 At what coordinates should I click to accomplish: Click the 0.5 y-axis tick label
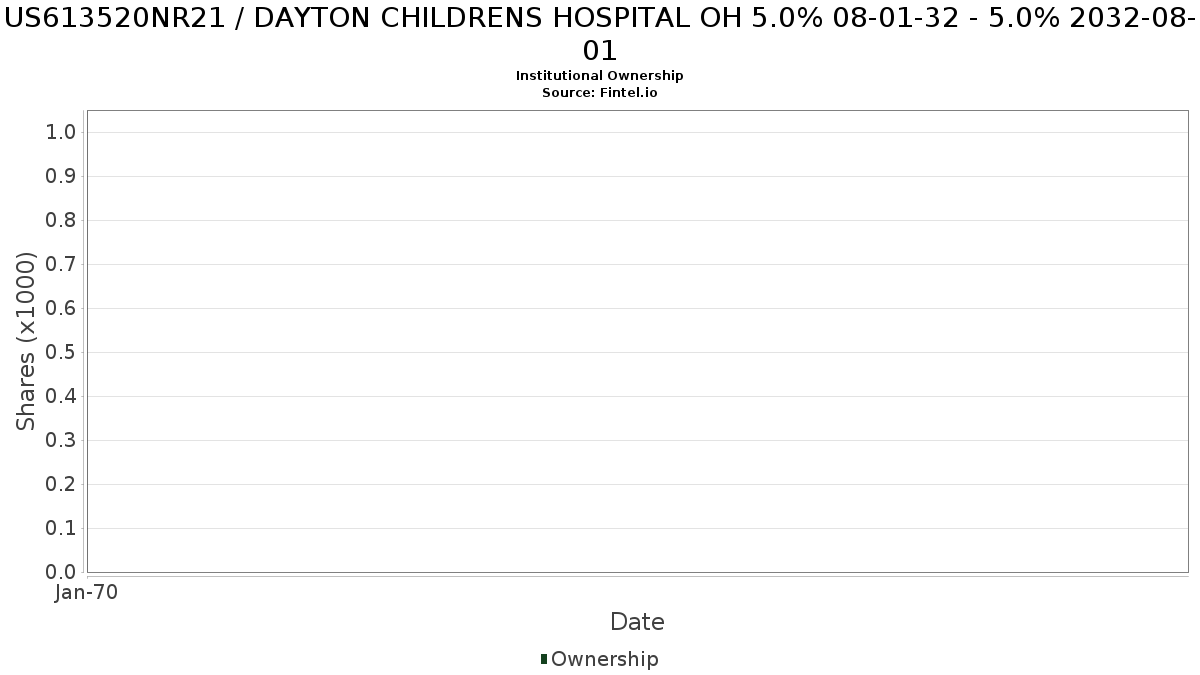point(62,353)
